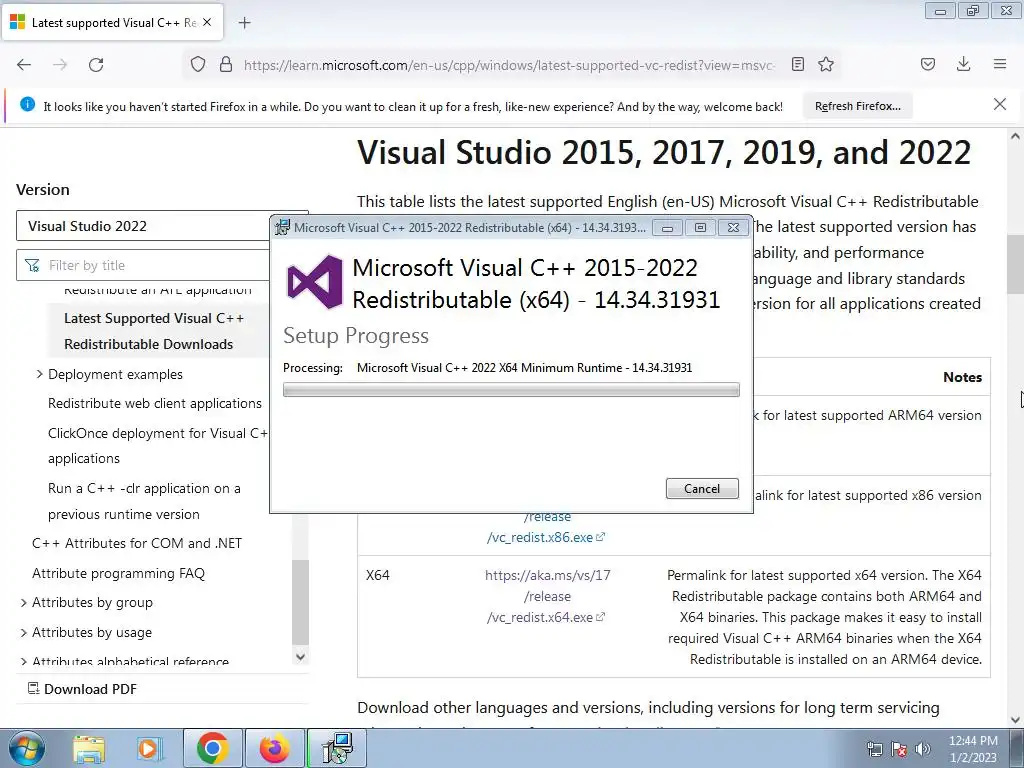Click the address bar URL field
Screen dimensions: 1024x768
509,65
